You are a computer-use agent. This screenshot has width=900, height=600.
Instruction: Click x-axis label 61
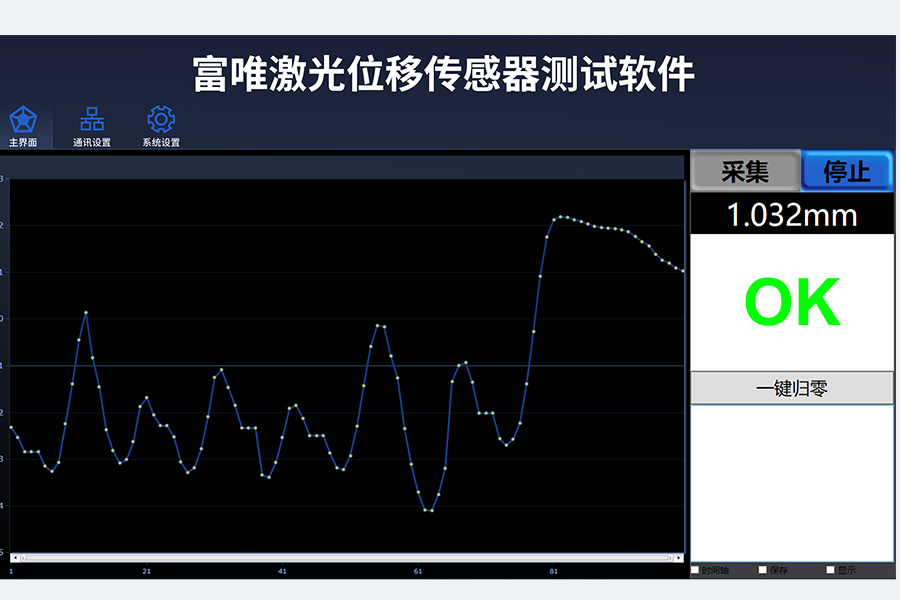[x=418, y=571]
